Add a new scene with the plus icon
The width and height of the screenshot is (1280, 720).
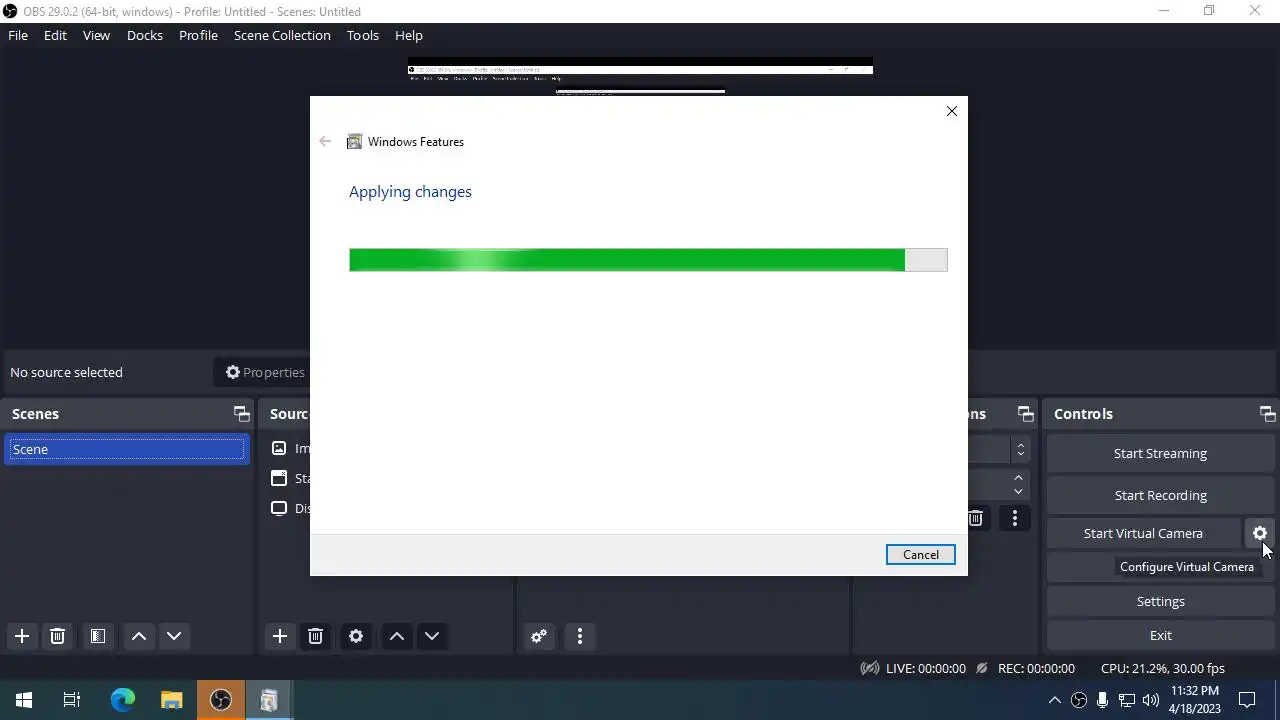[22, 636]
